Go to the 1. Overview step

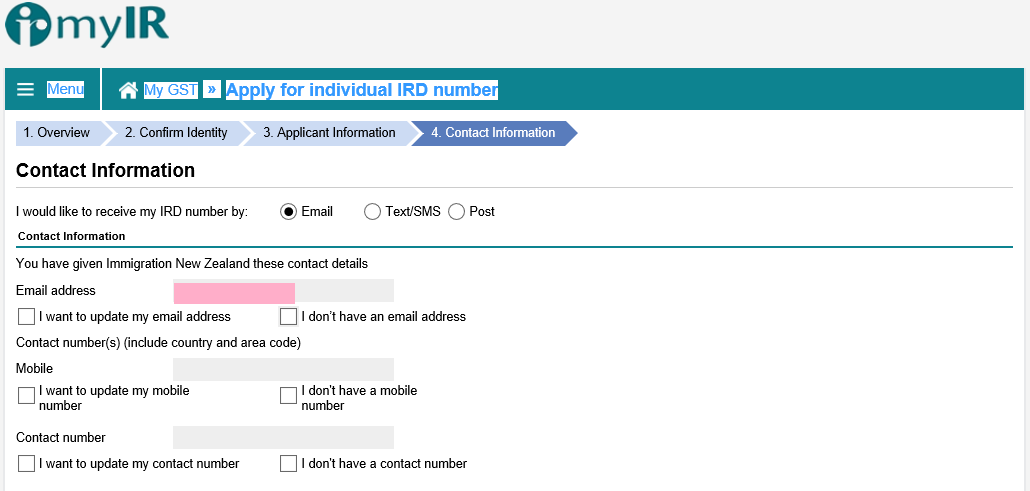tap(56, 133)
